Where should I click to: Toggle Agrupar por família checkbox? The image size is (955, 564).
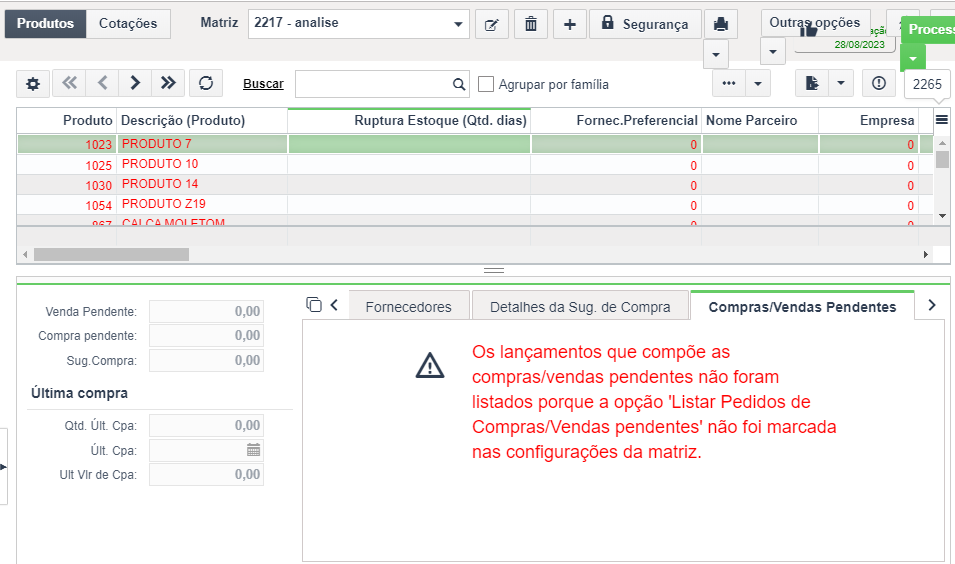coord(486,84)
